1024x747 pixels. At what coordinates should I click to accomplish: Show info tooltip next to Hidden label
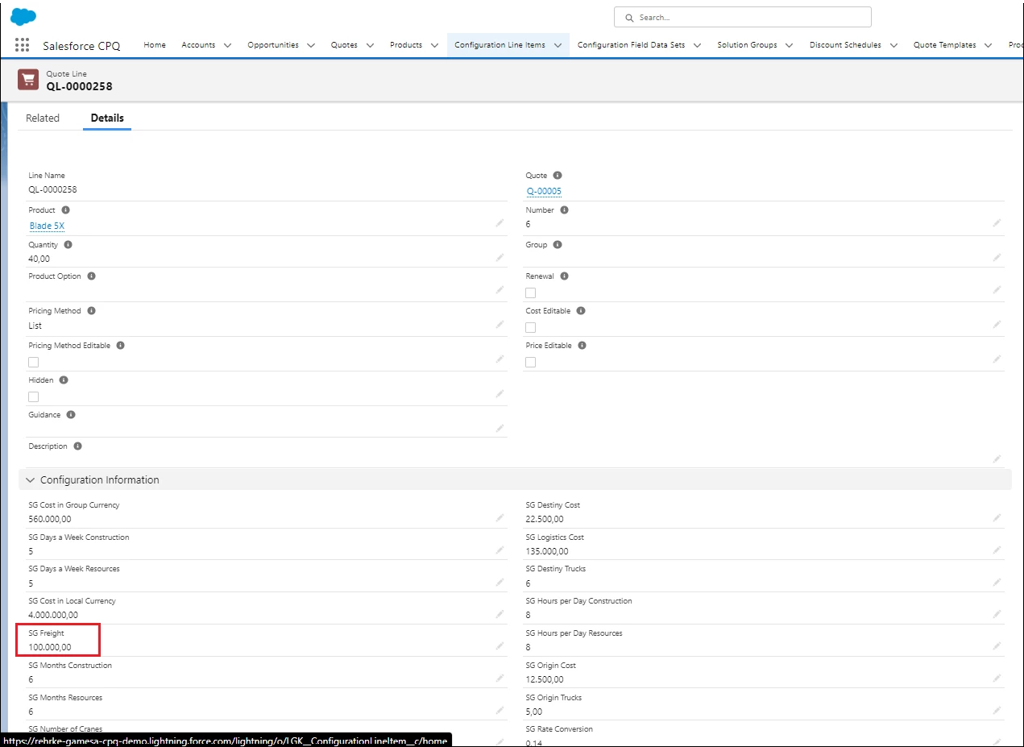pos(63,380)
